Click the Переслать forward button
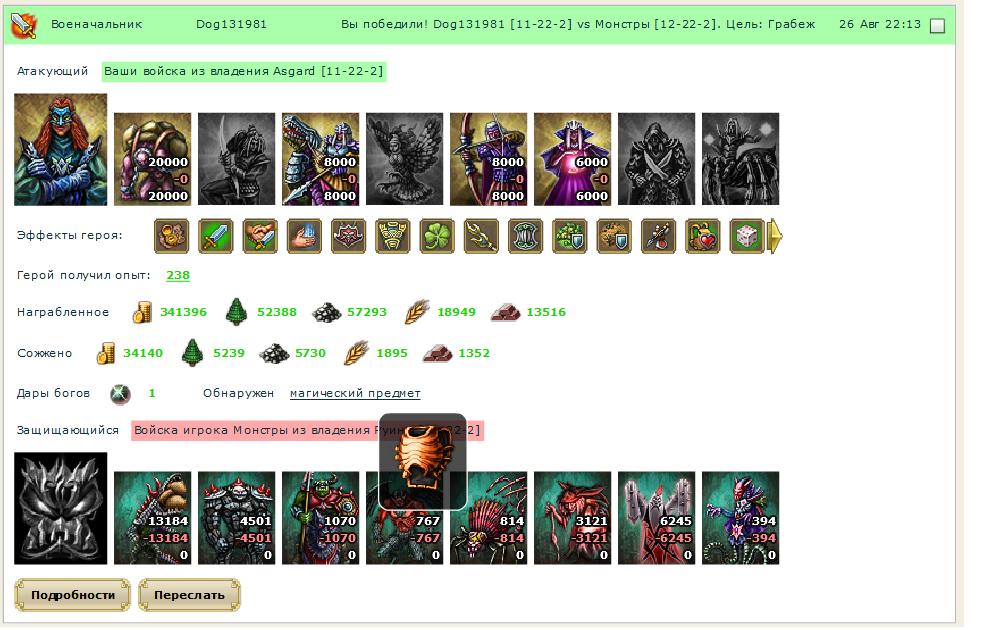This screenshot has height=630, width=1008. click(190, 595)
